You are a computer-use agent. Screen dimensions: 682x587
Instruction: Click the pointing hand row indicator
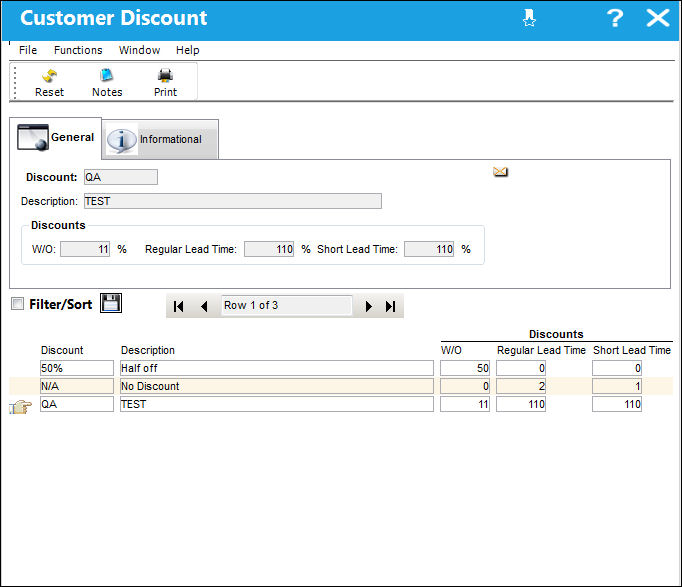coord(20,407)
